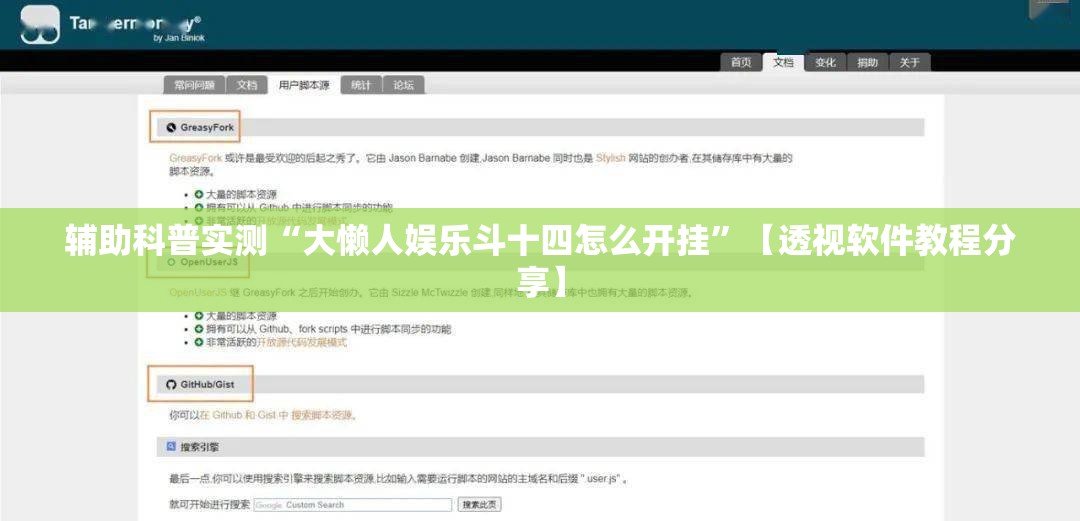Open the Github link in the Gist paragraph
Image resolution: width=1080 pixels, height=521 pixels.
[x=227, y=416]
